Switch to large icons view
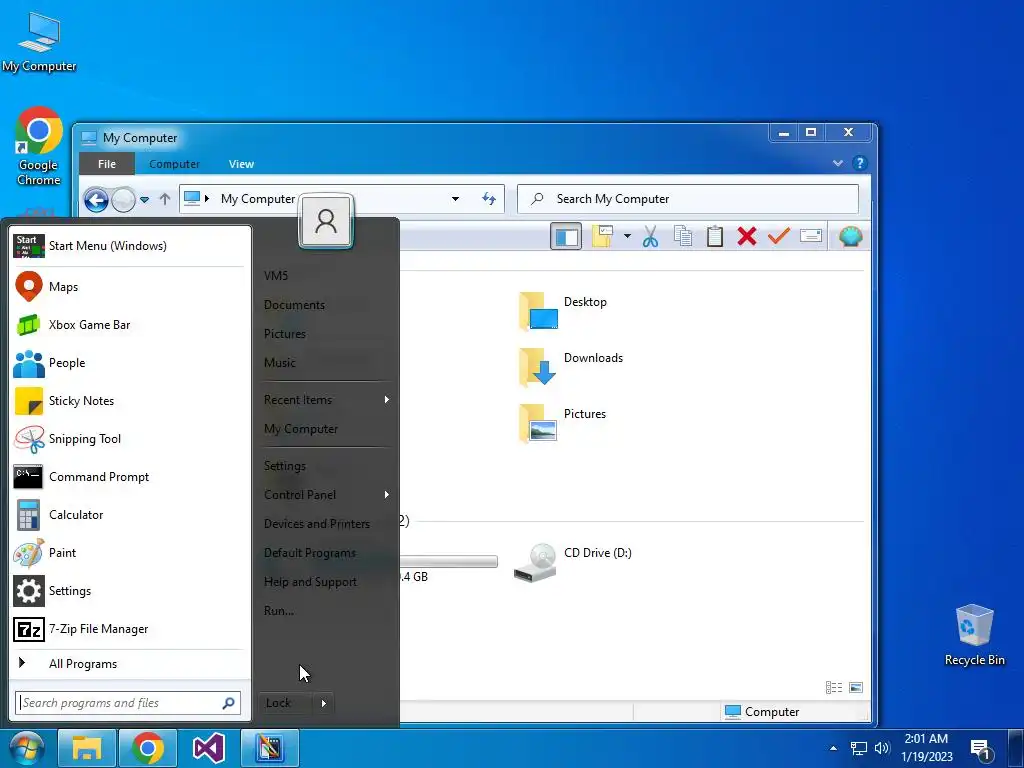 point(856,688)
